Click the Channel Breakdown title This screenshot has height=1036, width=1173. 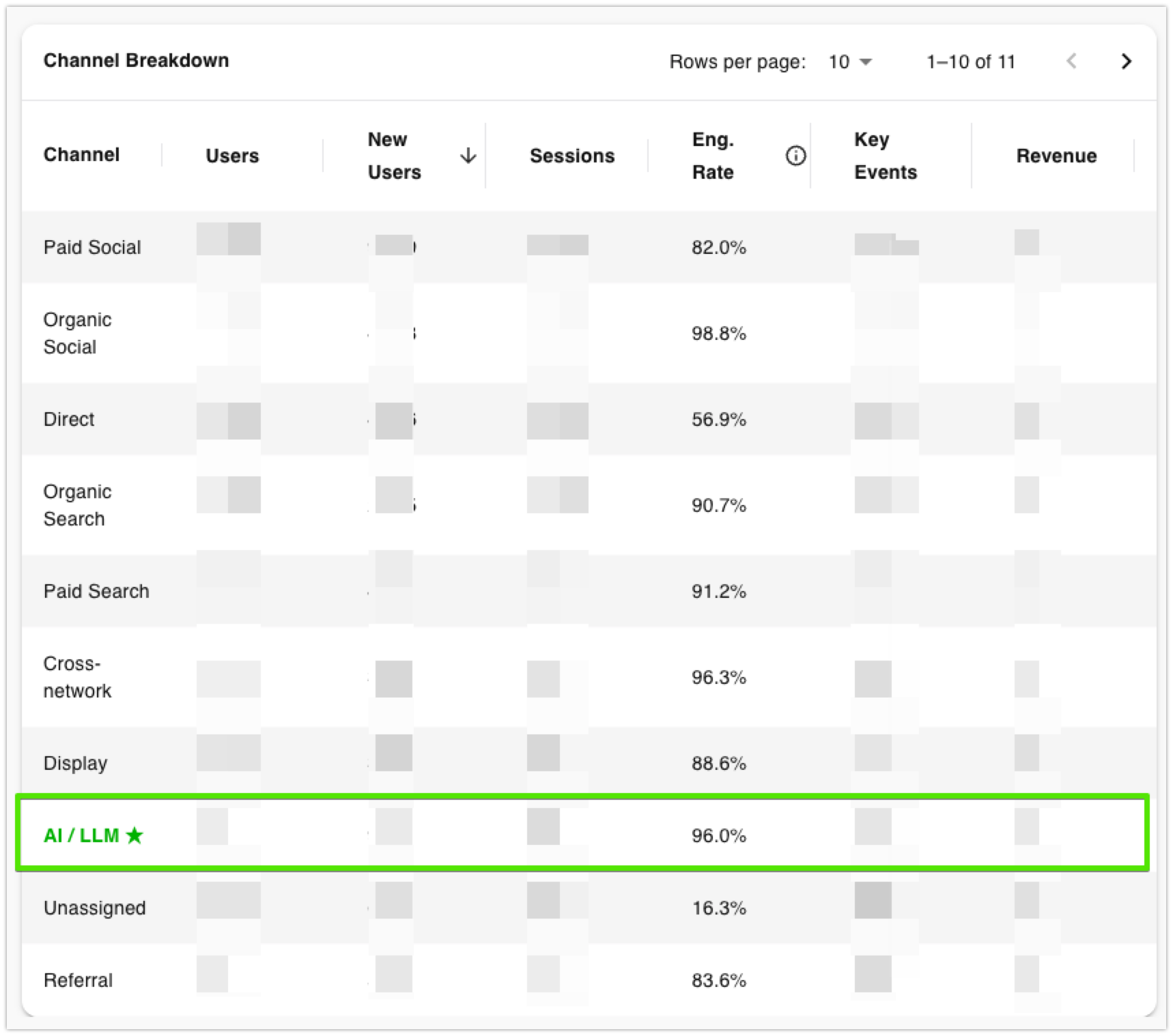136,60
